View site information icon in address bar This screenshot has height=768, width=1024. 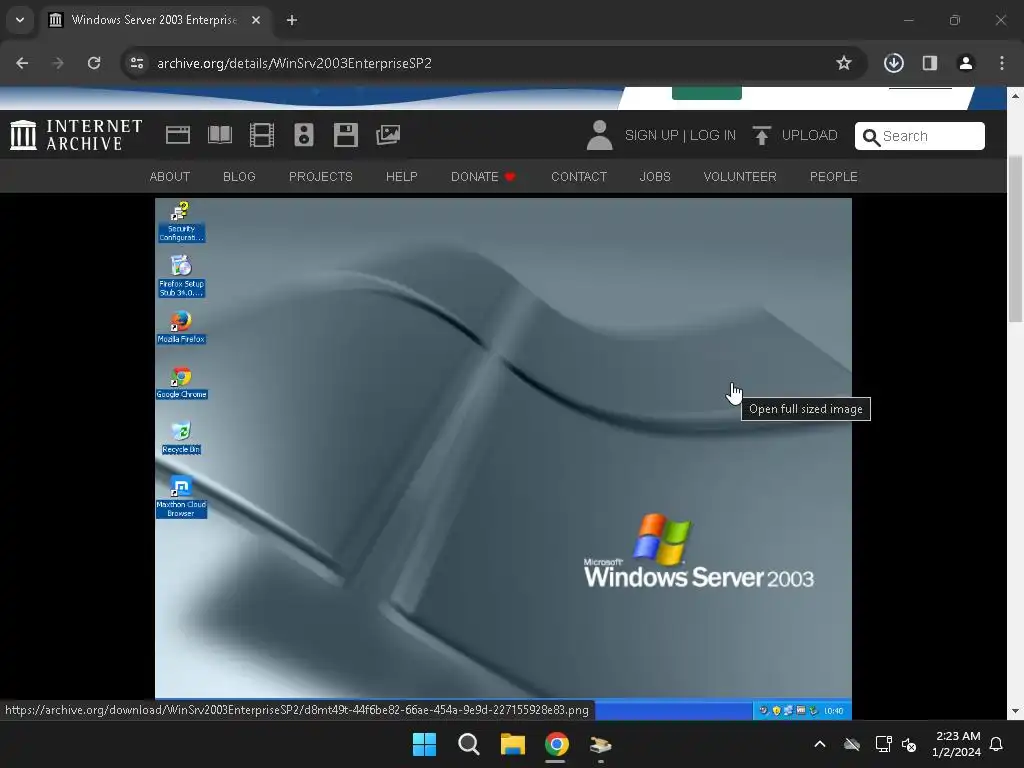point(137,63)
